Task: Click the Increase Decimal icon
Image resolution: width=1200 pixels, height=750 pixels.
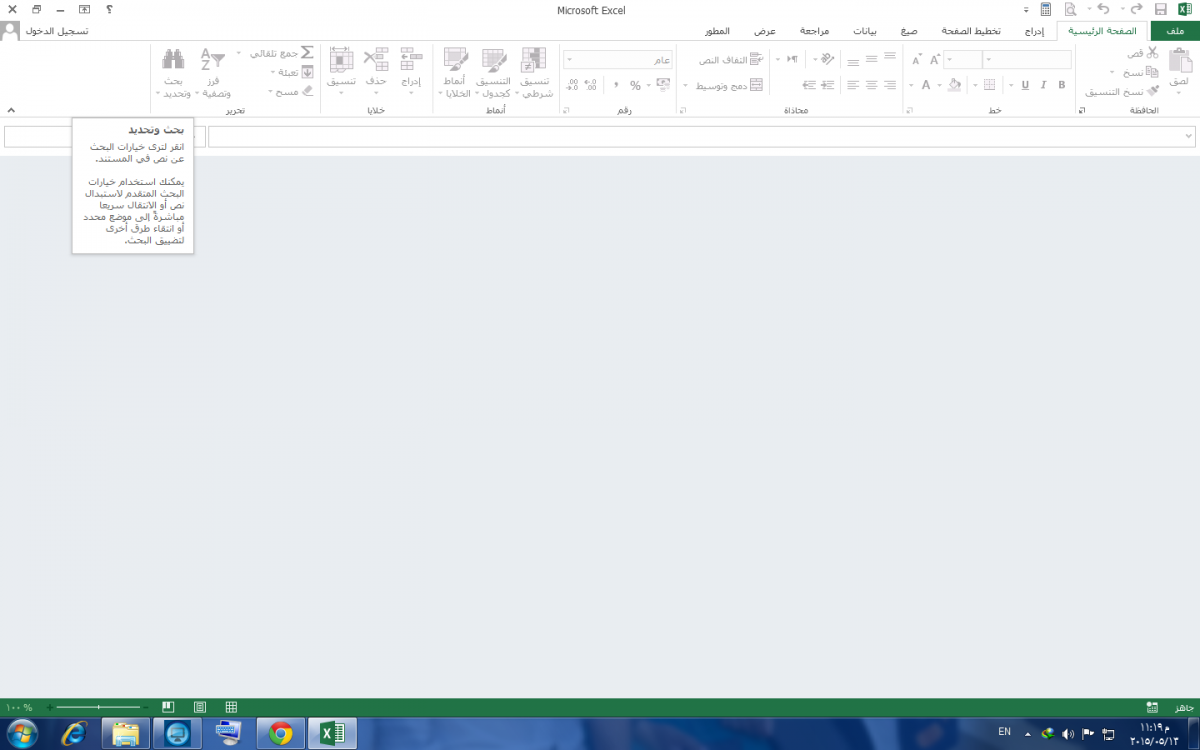Action: (x=590, y=85)
